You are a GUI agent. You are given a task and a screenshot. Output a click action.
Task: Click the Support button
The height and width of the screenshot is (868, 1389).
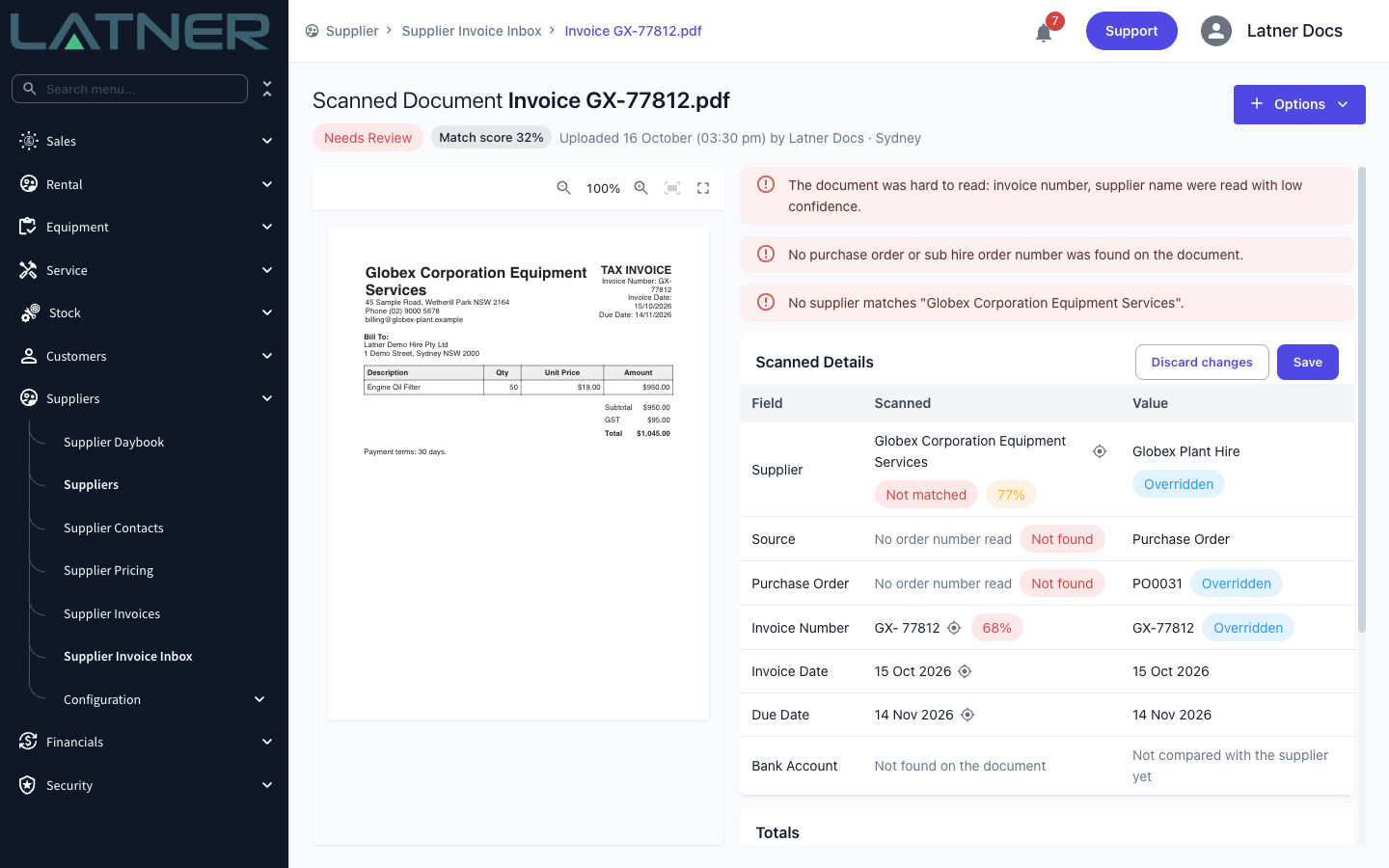1131,31
